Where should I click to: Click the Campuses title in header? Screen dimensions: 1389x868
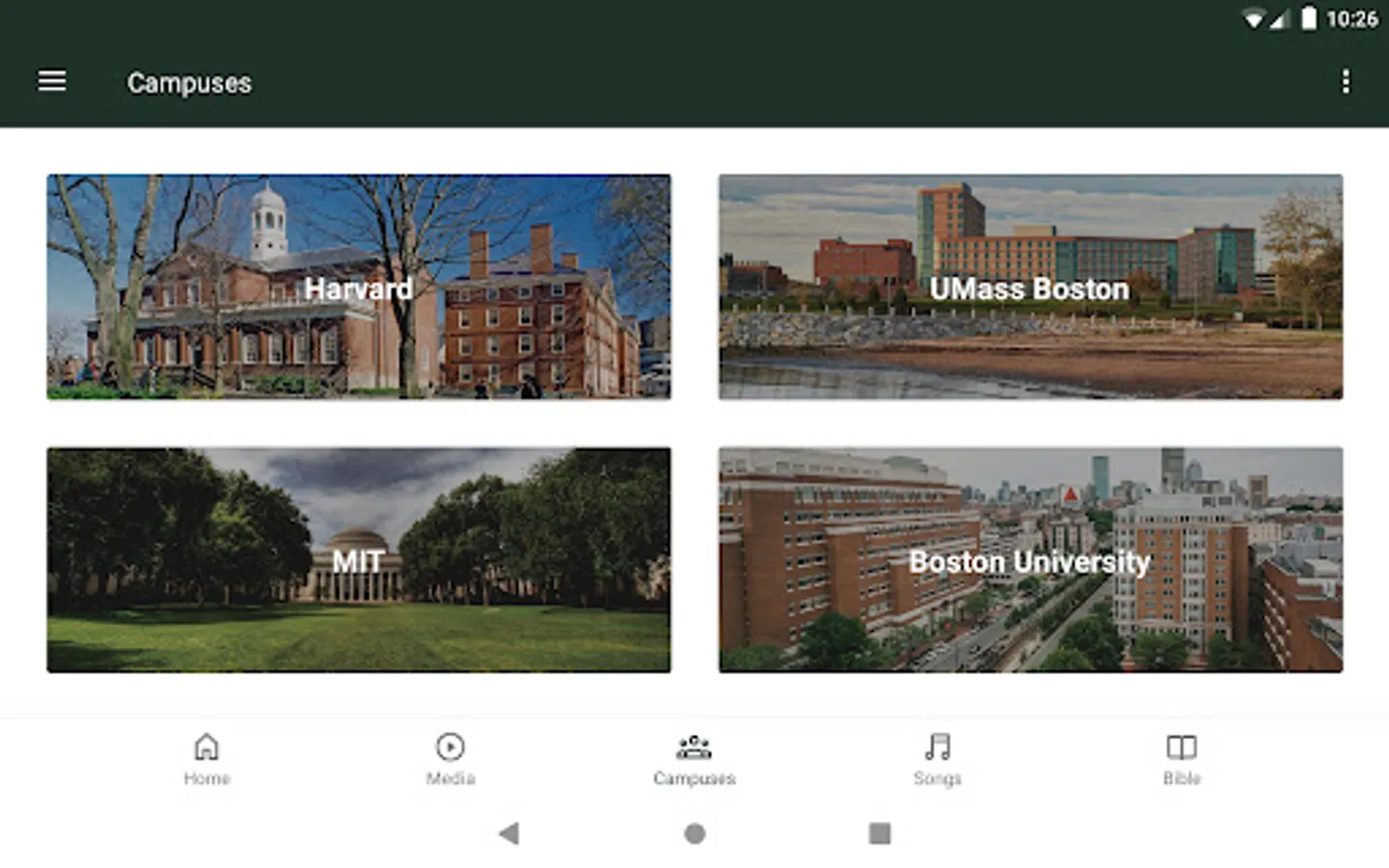tap(189, 83)
